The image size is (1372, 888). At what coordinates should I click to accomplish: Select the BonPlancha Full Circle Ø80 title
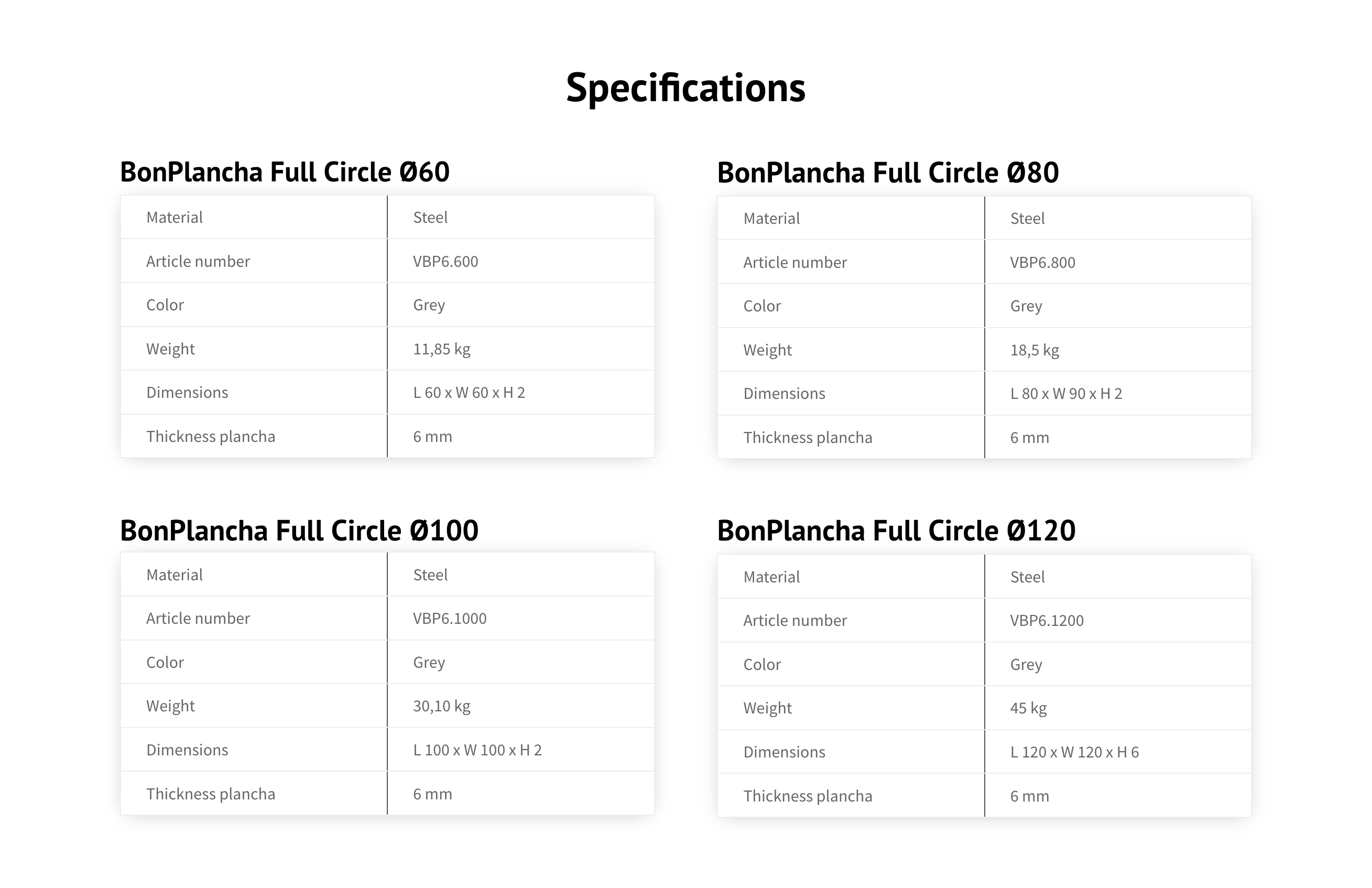888,172
